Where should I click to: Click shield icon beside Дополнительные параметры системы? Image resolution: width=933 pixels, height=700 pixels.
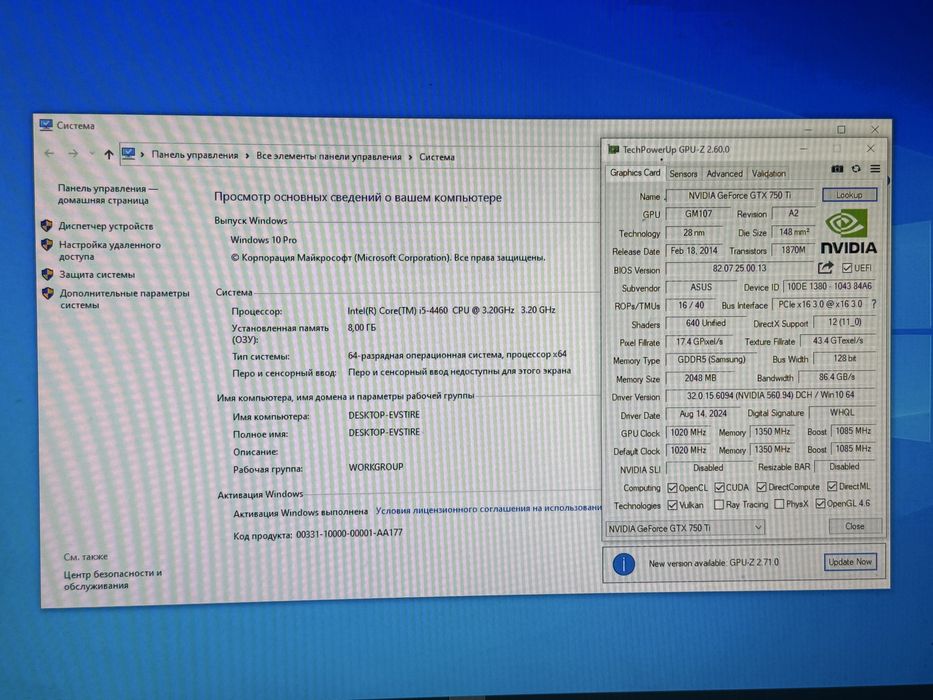pos(48,293)
